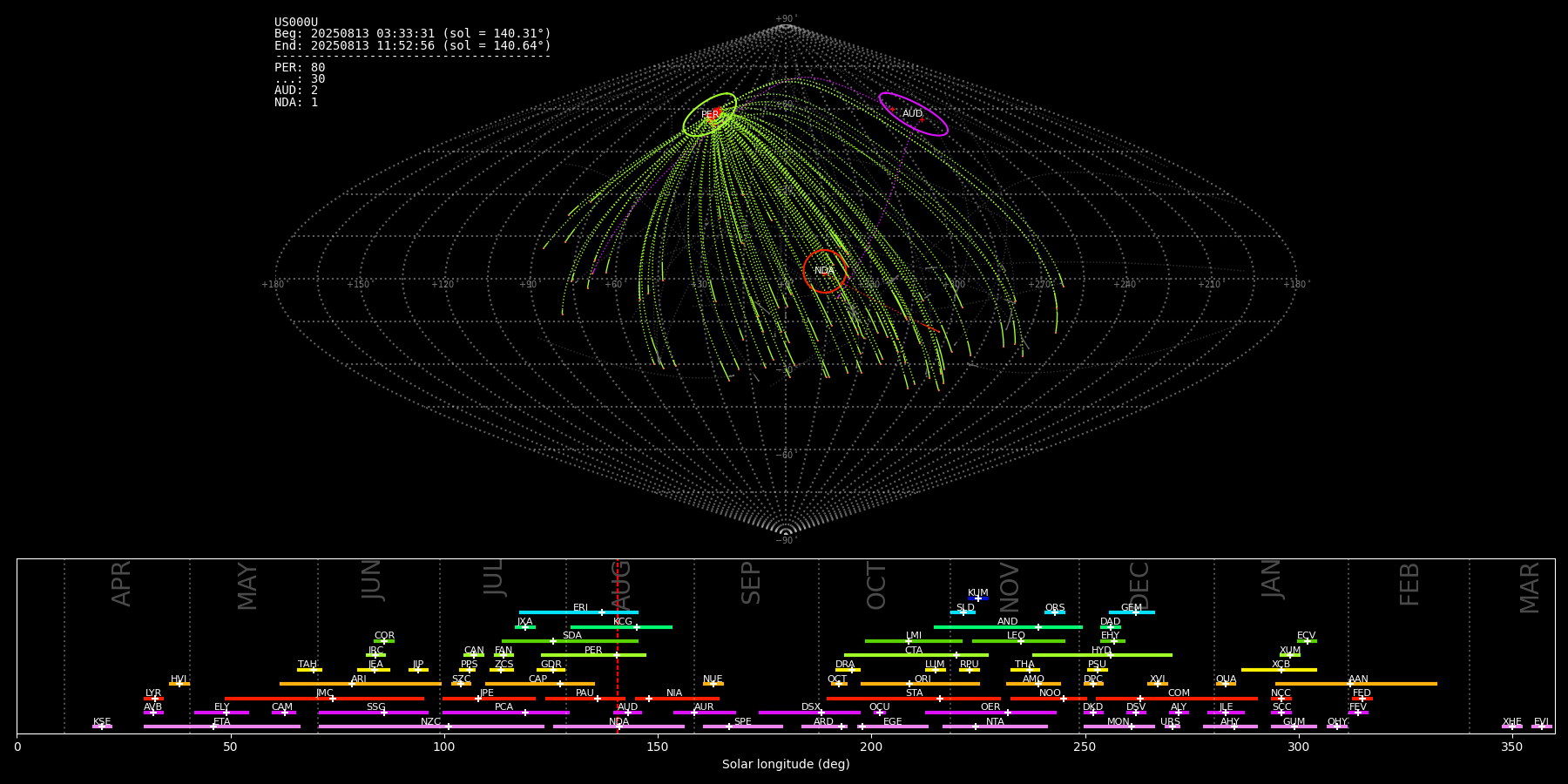The image size is (1568, 784).
Task: Select the station ID text US000U
Action: click(296, 23)
